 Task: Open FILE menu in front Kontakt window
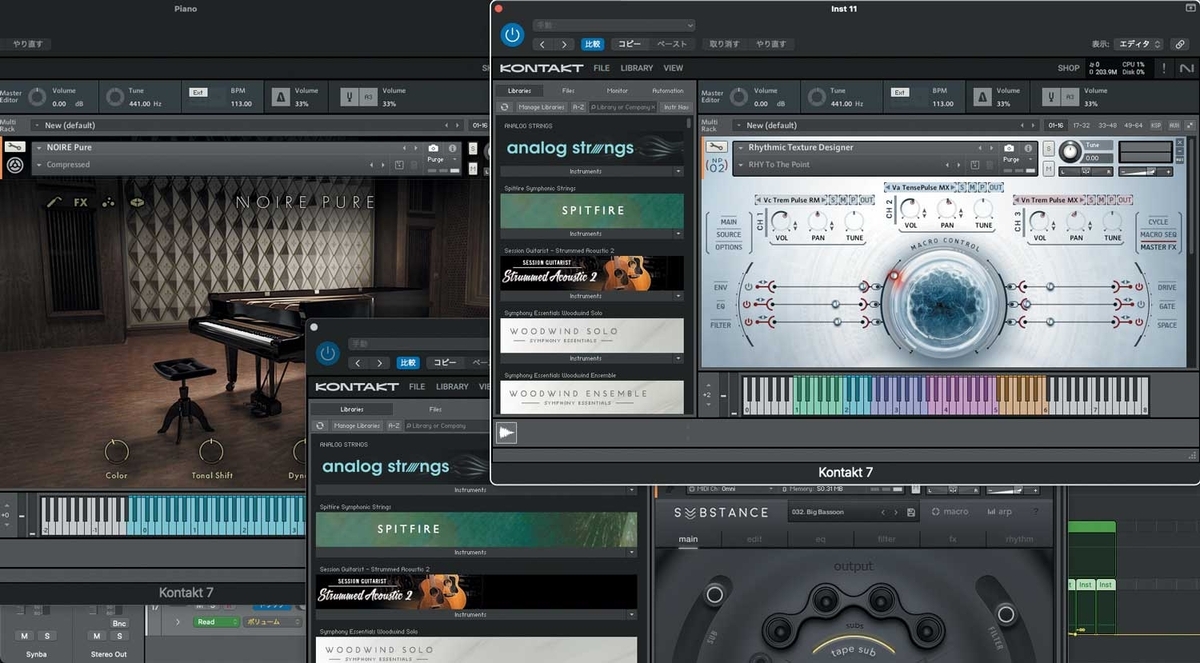click(x=602, y=68)
